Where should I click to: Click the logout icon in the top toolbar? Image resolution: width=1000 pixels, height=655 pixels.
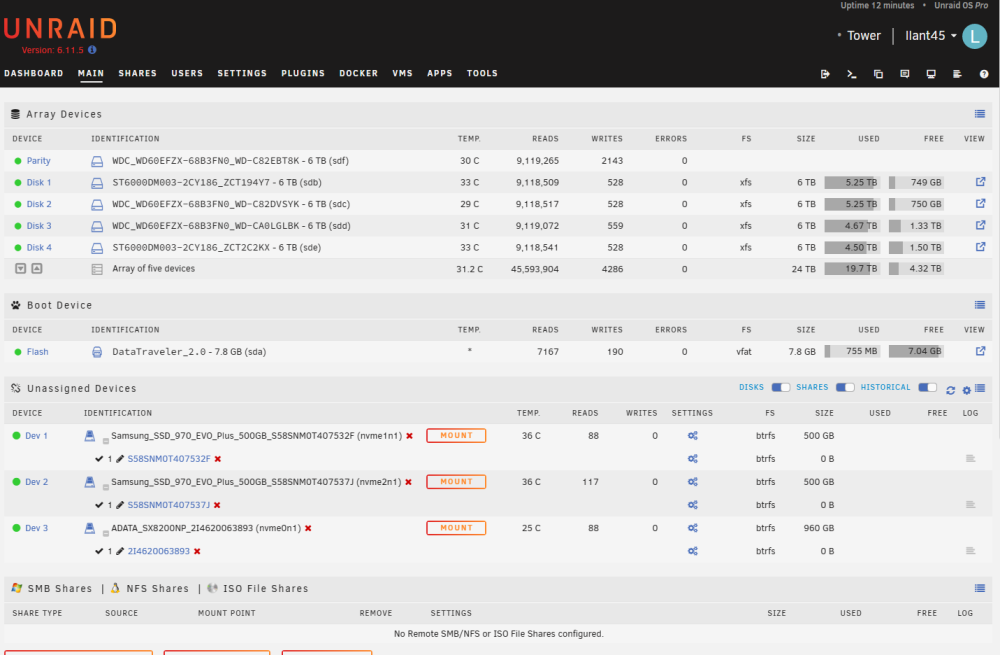[x=825, y=74]
